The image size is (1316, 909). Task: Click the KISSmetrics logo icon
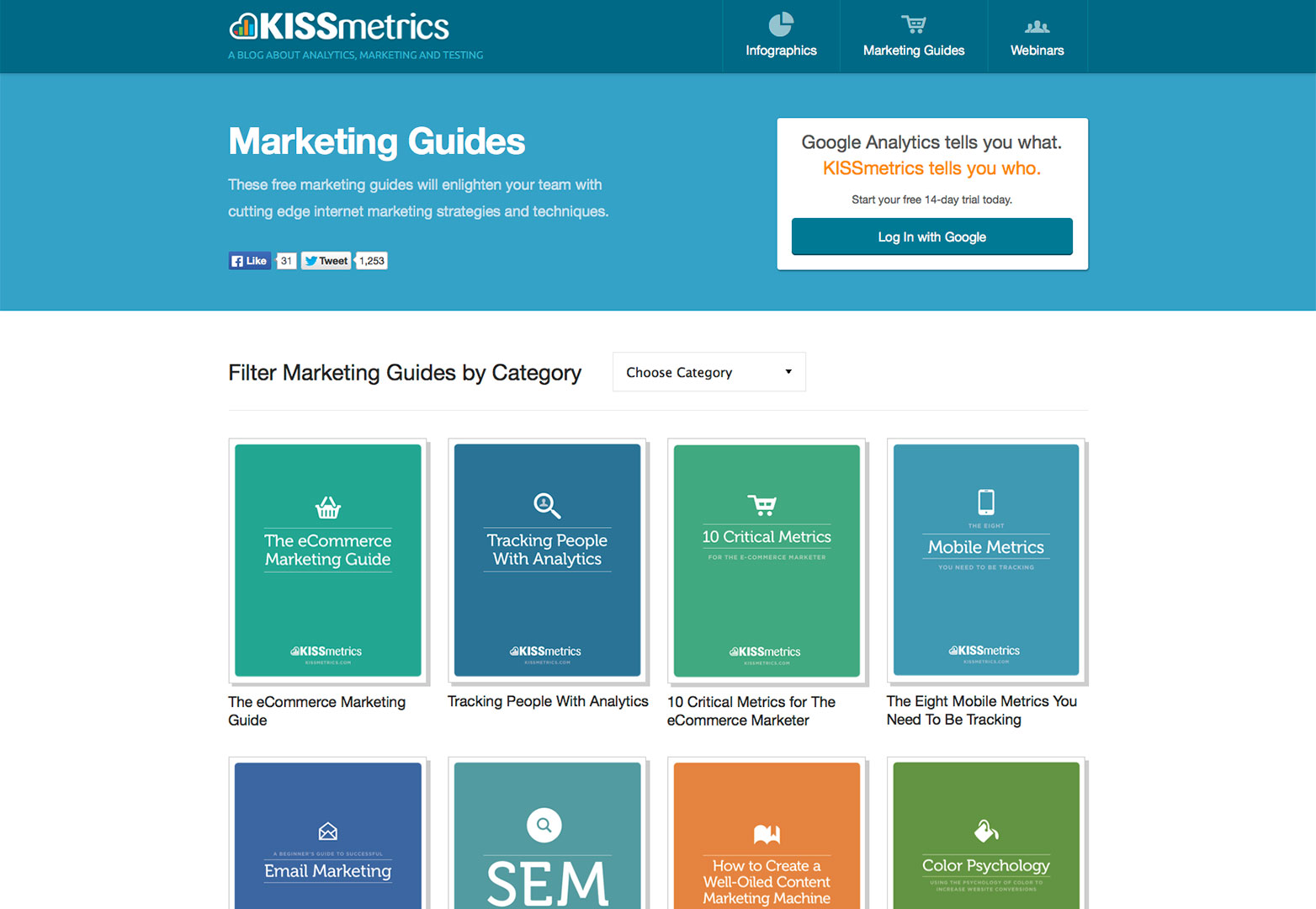pyautogui.click(x=243, y=27)
